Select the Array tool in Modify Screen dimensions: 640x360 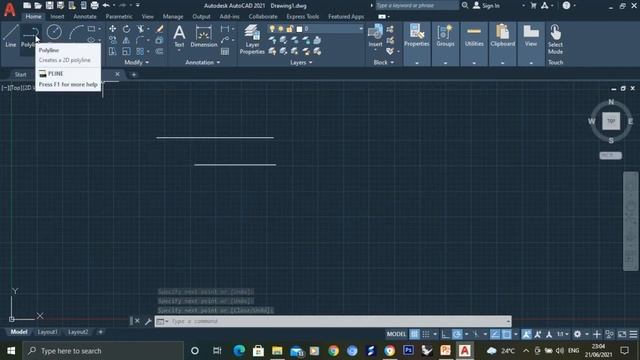click(140, 51)
